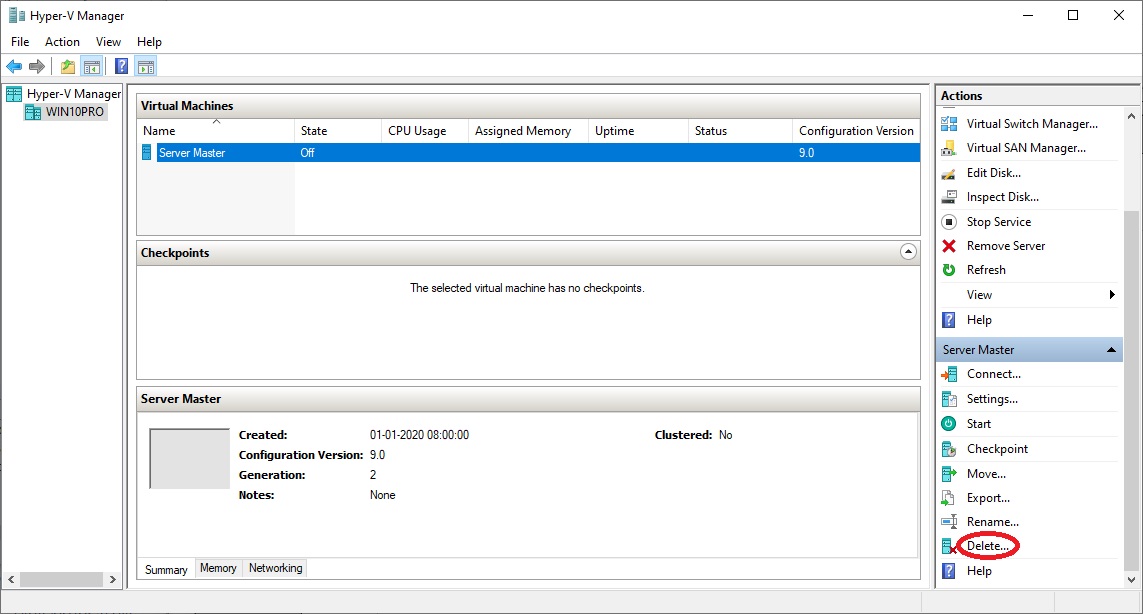Toggle the Show/Hide Console Tree icon
The width and height of the screenshot is (1143, 614).
click(92, 67)
